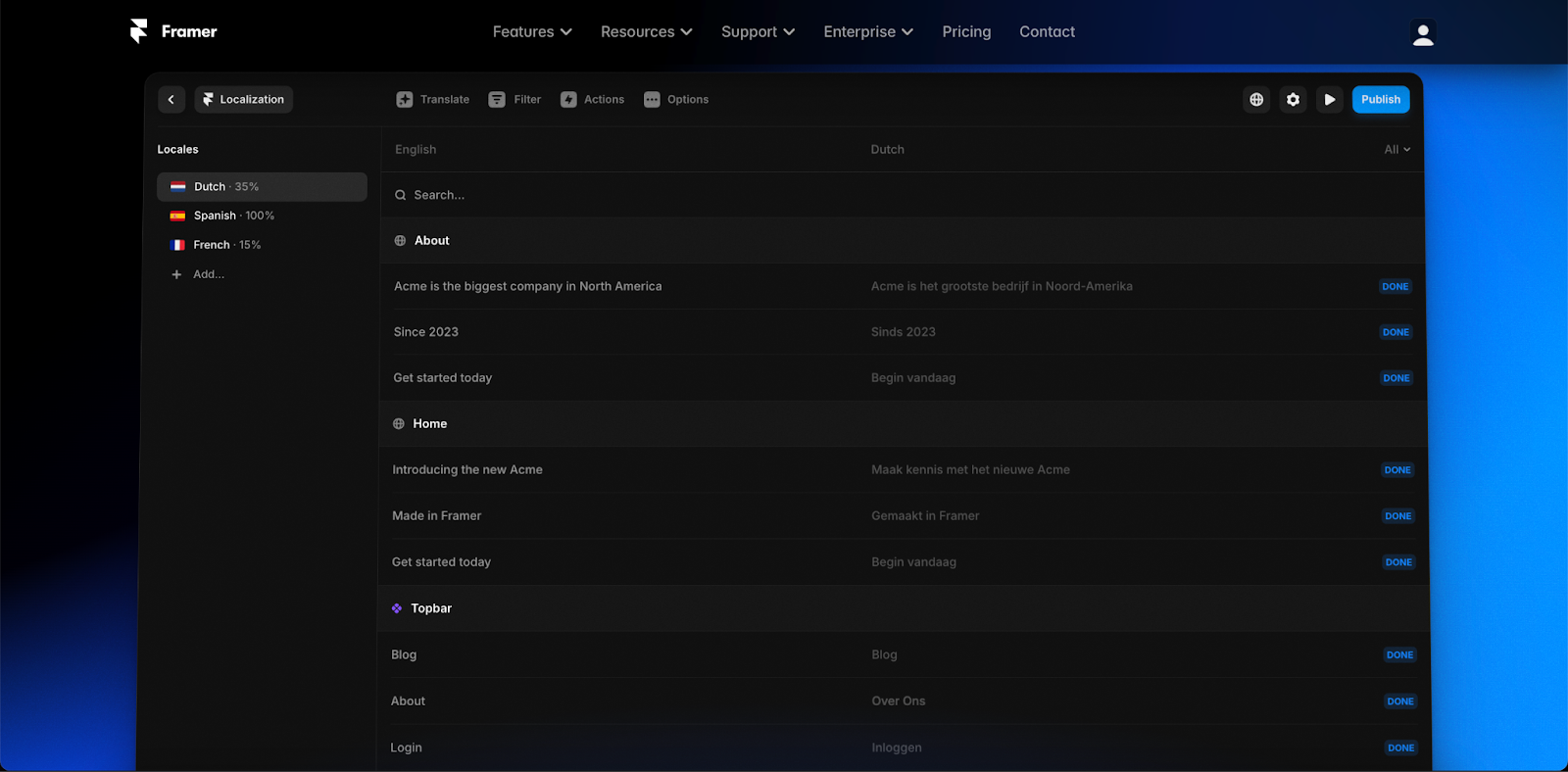This screenshot has width=1568, height=772.
Task: Click the globe language icon
Action: tap(1256, 99)
